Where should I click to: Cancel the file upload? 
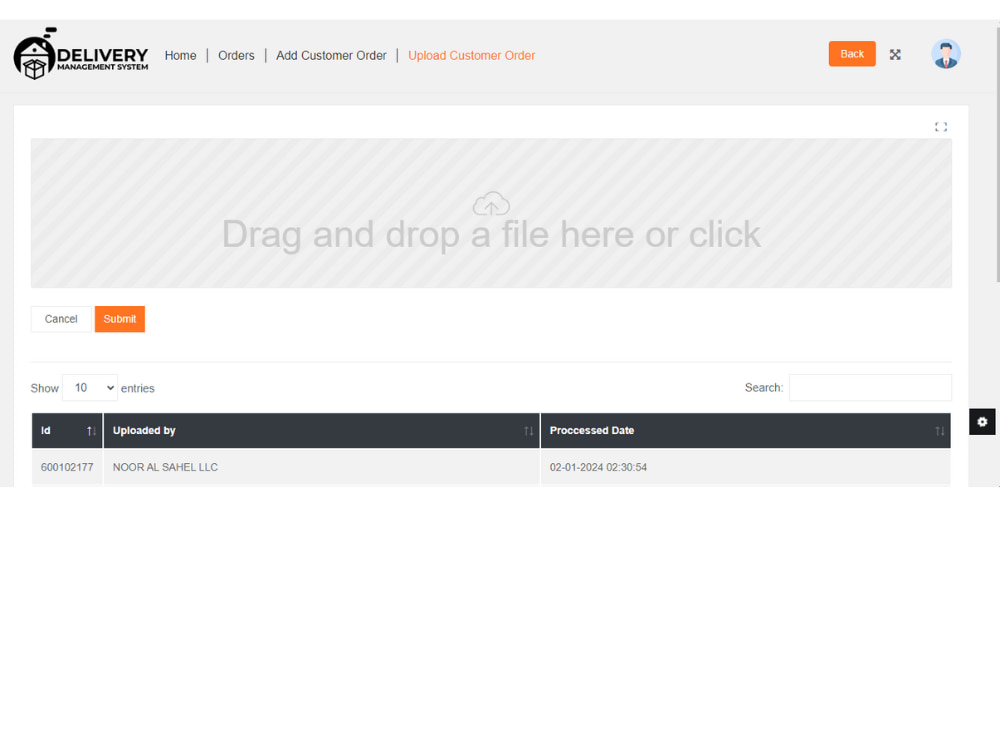[x=61, y=319]
